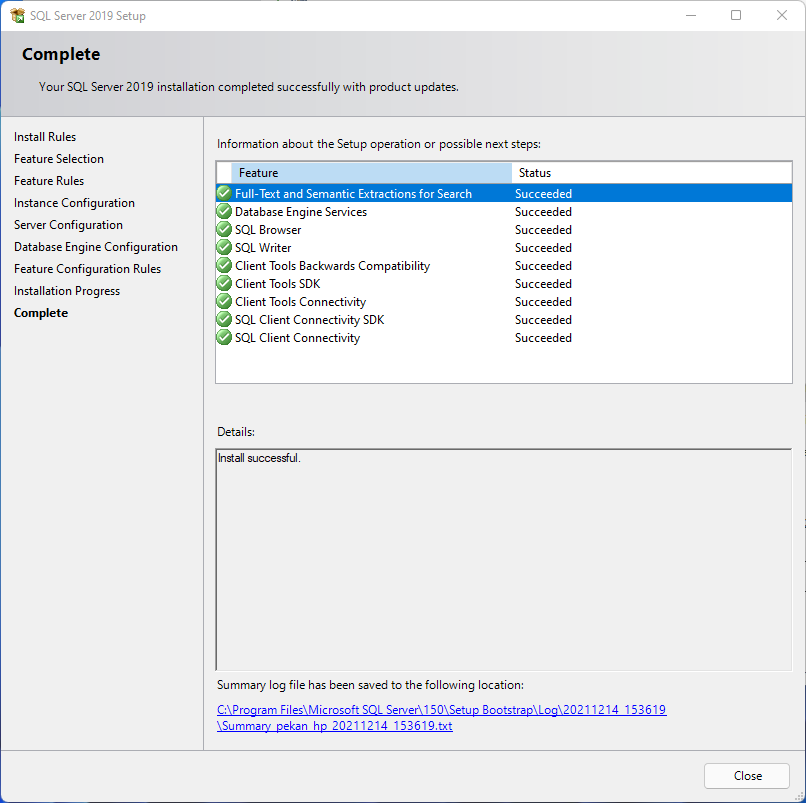Open the summary log file link

pos(442,718)
